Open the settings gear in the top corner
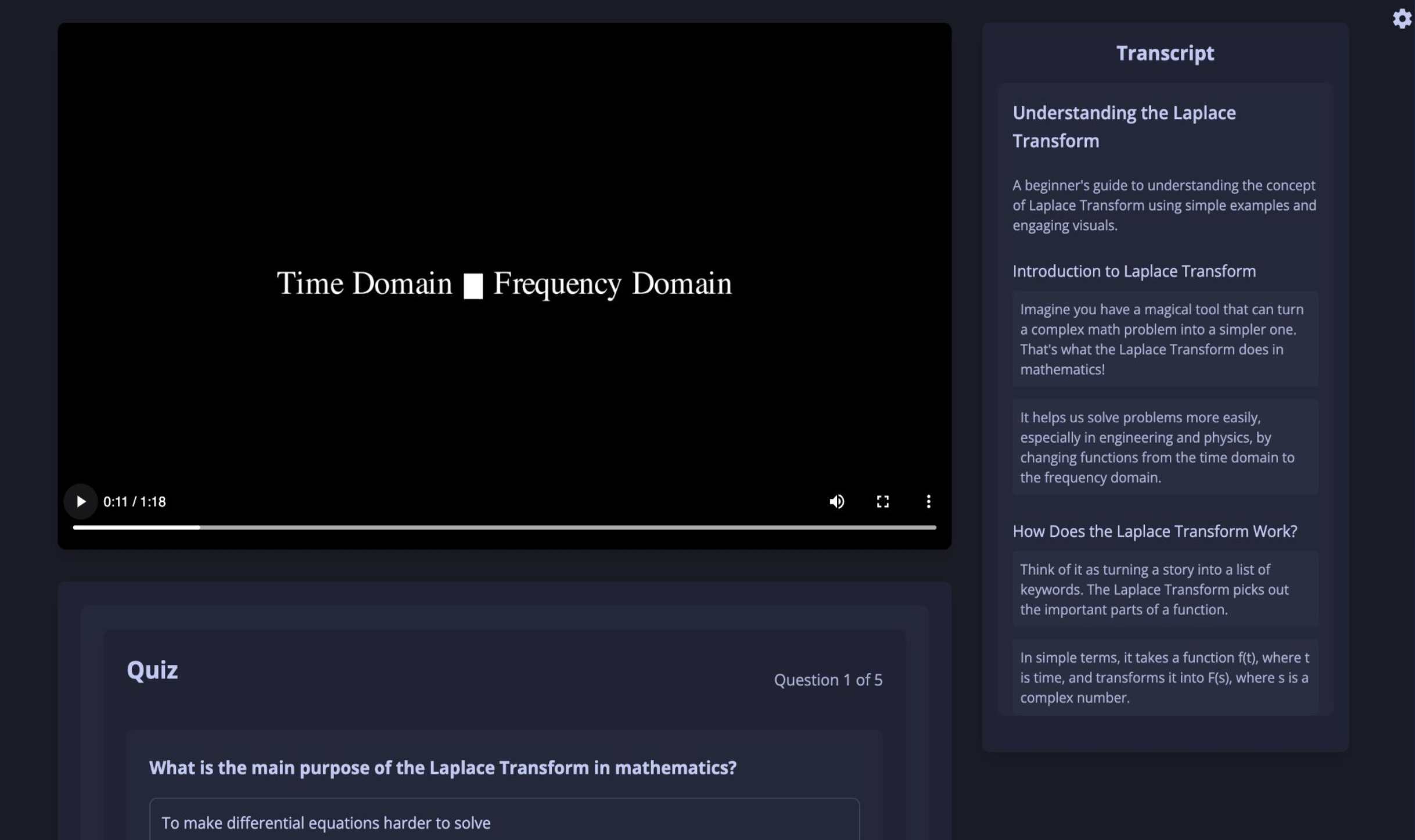Image resolution: width=1415 pixels, height=840 pixels. tap(1402, 19)
